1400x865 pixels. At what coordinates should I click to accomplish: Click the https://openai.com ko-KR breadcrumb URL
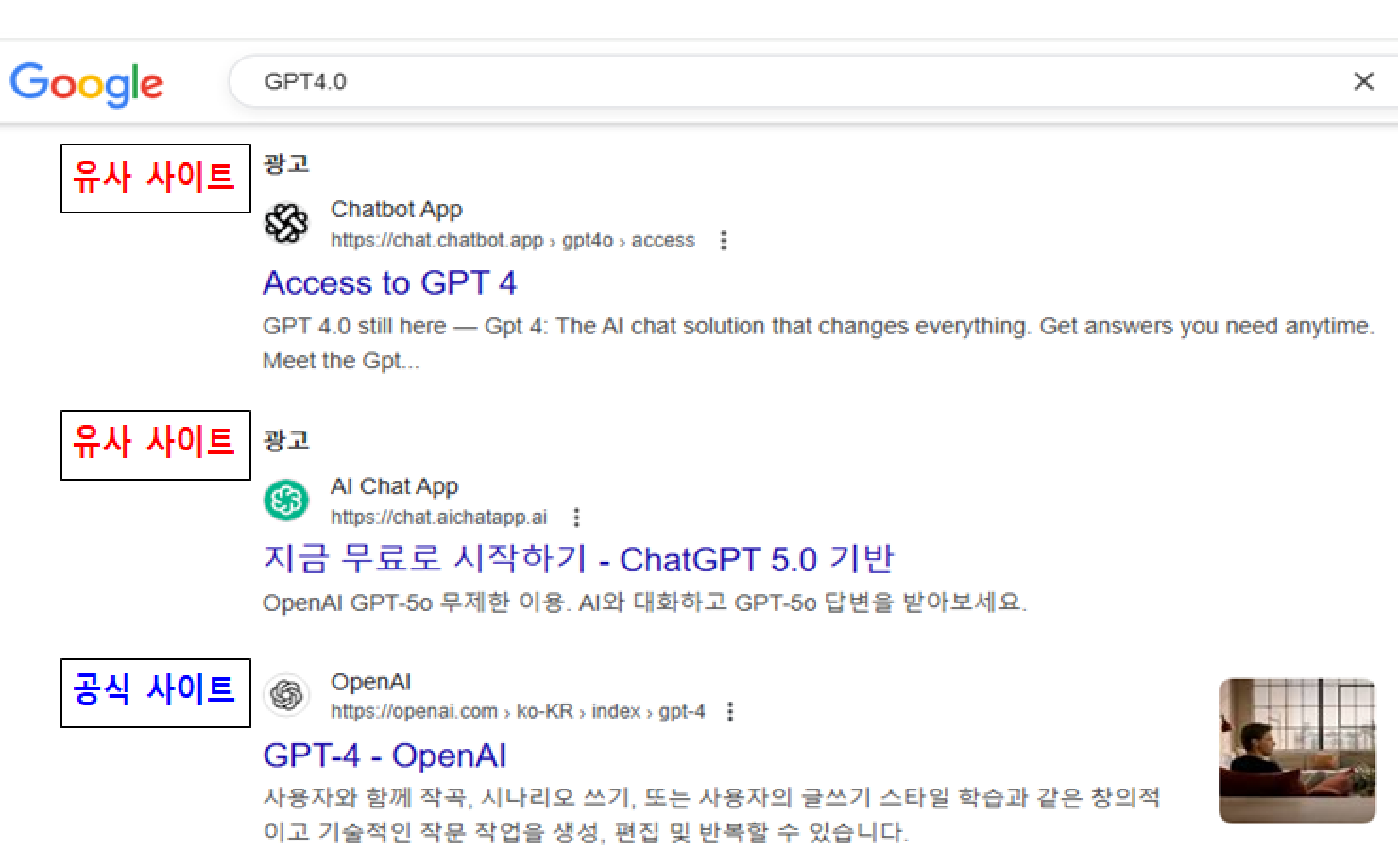coord(517,712)
